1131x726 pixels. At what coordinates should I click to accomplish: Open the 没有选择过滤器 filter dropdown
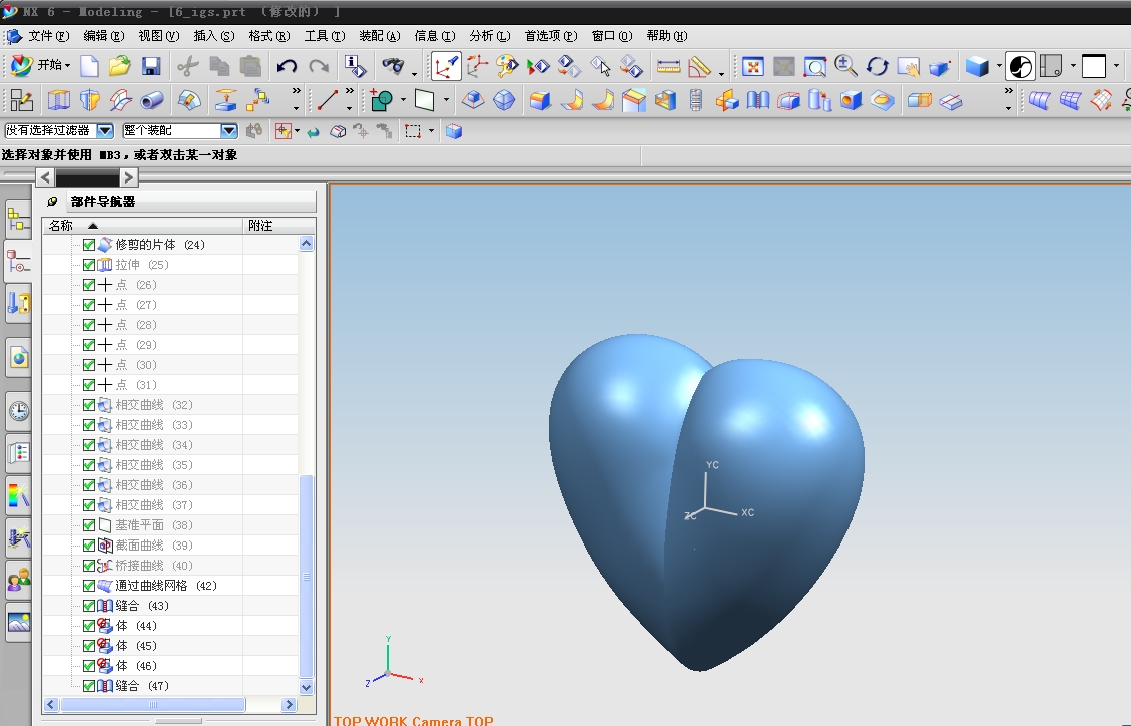click(106, 131)
